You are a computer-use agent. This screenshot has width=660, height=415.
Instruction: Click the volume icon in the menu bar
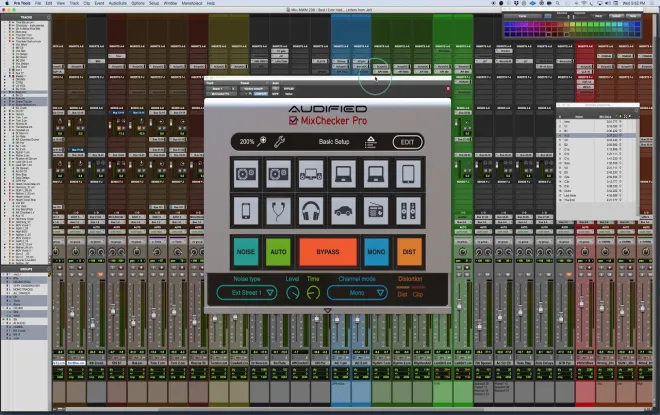607,3
